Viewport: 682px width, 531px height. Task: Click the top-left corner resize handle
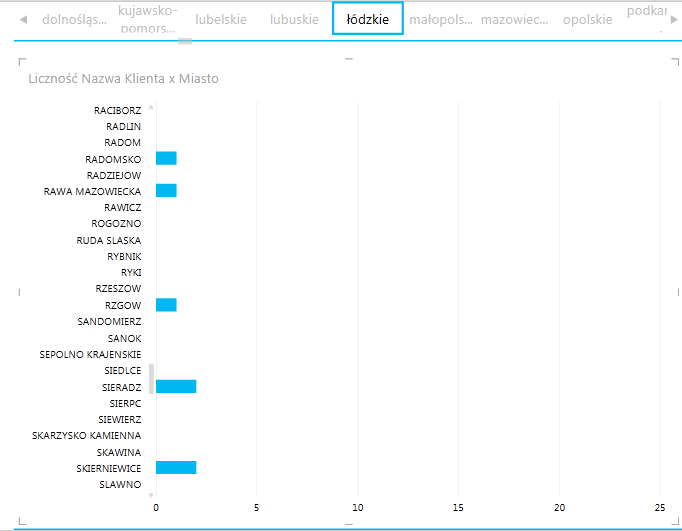pyautogui.click(x=23, y=63)
